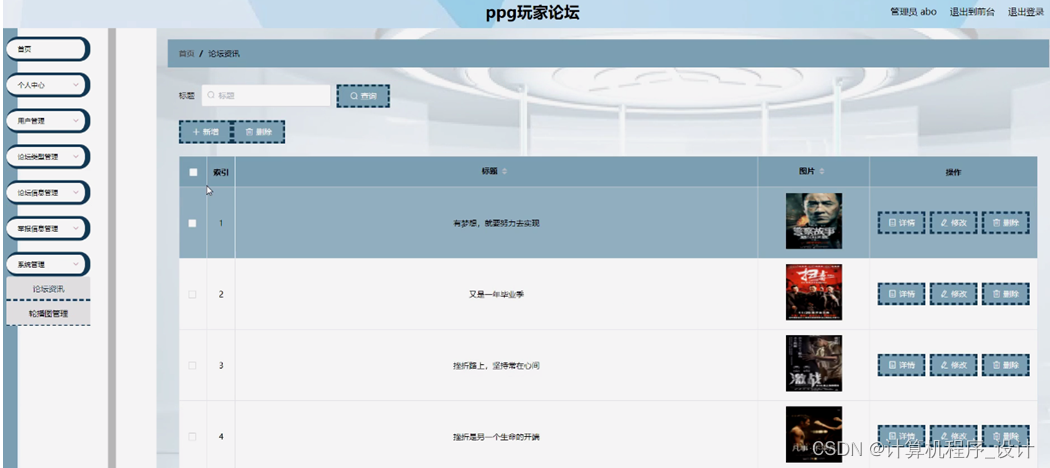Click 退出到前台 link
Viewport: 1050px width, 468px height.
coord(972,12)
